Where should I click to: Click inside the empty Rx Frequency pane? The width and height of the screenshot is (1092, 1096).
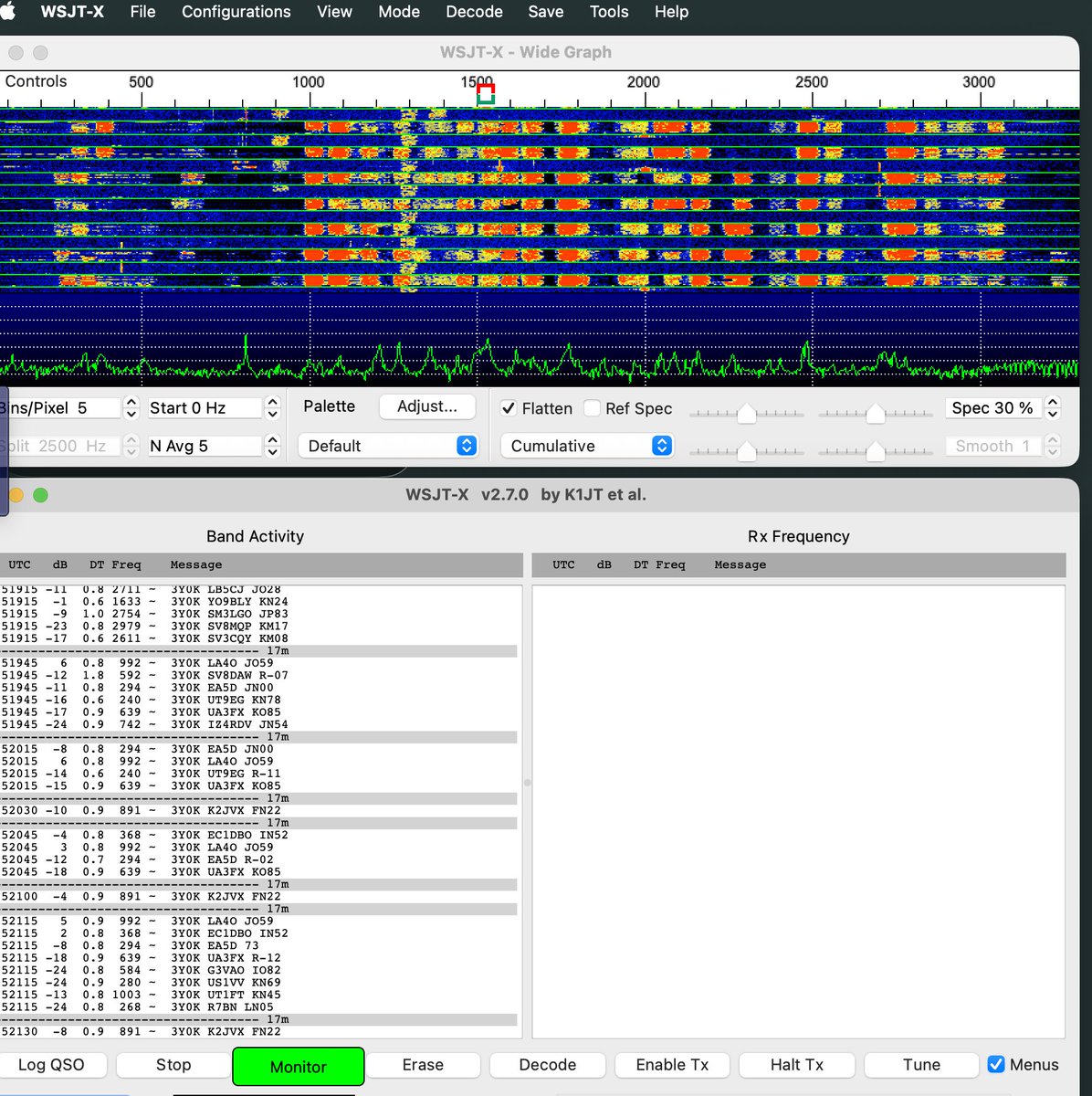(x=799, y=811)
